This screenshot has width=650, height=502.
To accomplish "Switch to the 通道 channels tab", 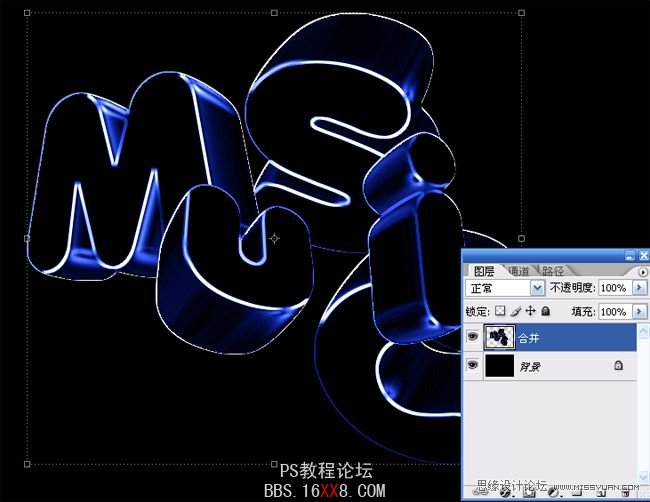I will (x=517, y=271).
